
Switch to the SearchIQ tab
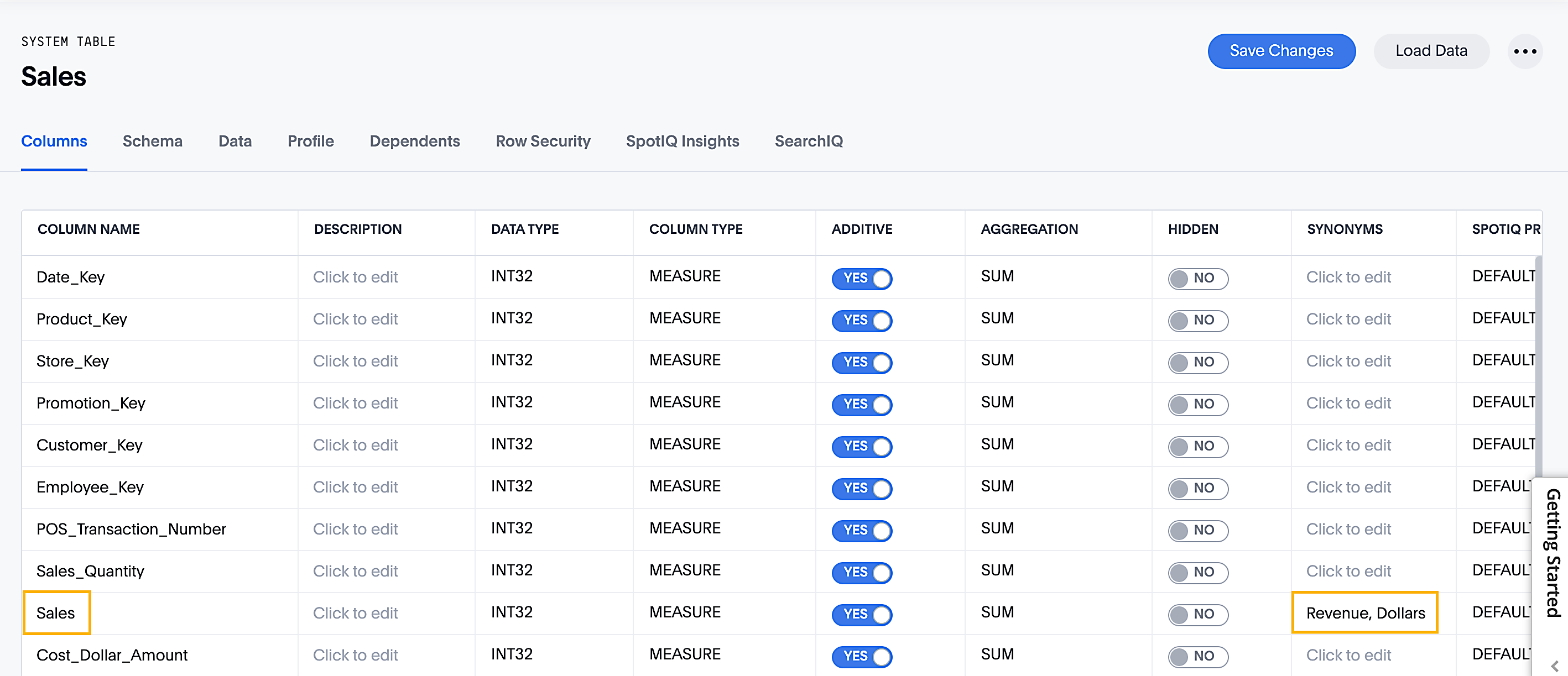click(x=809, y=141)
